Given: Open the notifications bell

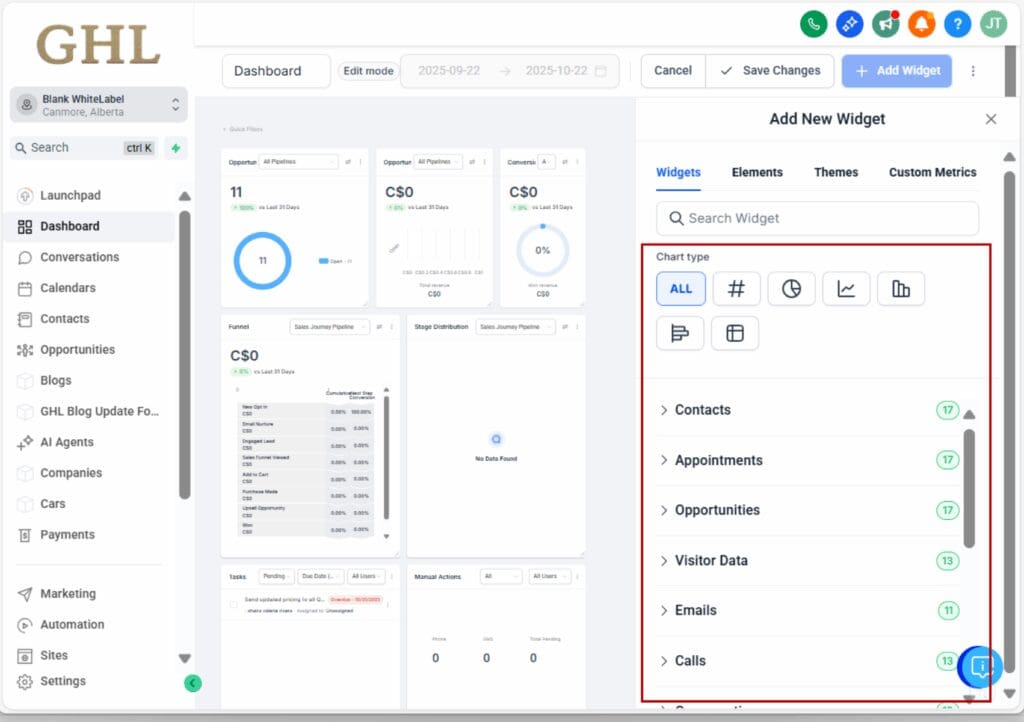Looking at the screenshot, I should tap(921, 23).
